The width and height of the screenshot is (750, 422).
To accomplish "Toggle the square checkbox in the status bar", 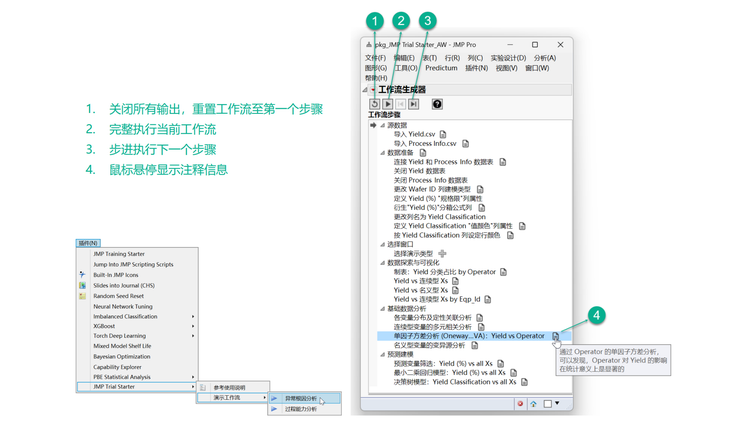I will (x=548, y=404).
